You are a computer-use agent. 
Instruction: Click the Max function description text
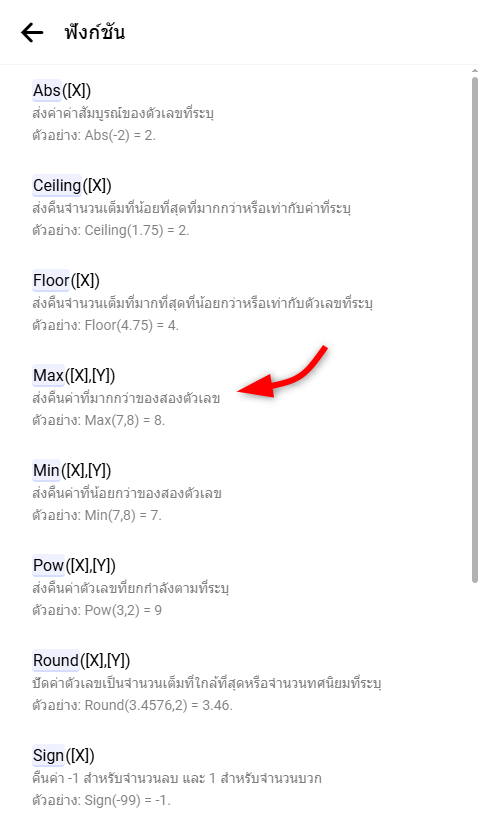pos(126,398)
